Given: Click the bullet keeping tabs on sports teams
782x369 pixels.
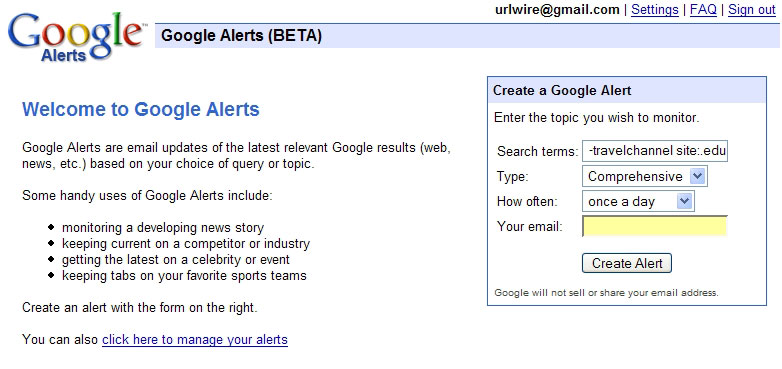Looking at the screenshot, I should coord(184,275).
